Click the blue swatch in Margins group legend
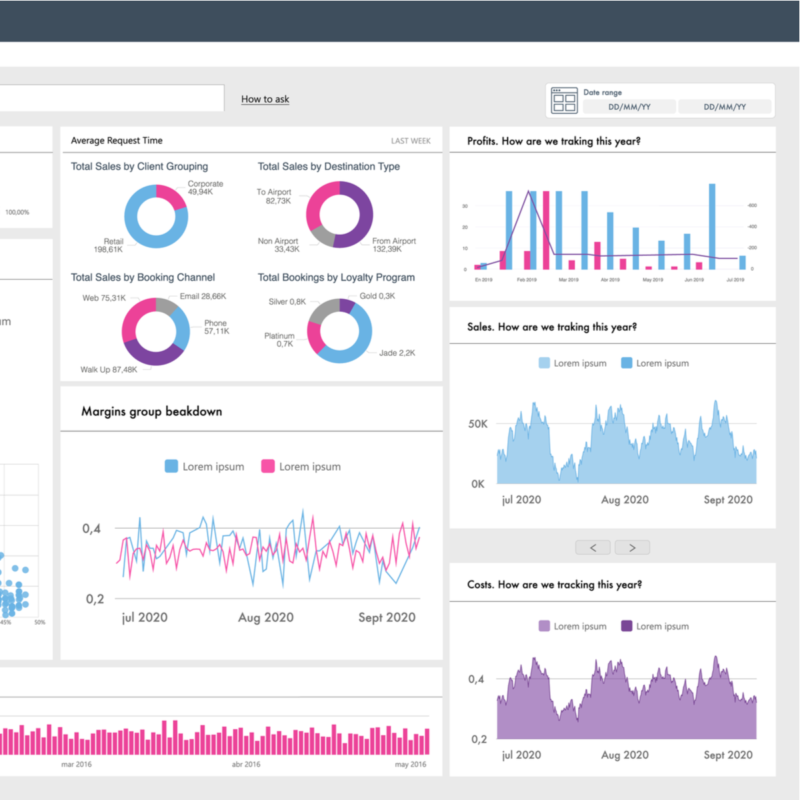 pos(171,466)
